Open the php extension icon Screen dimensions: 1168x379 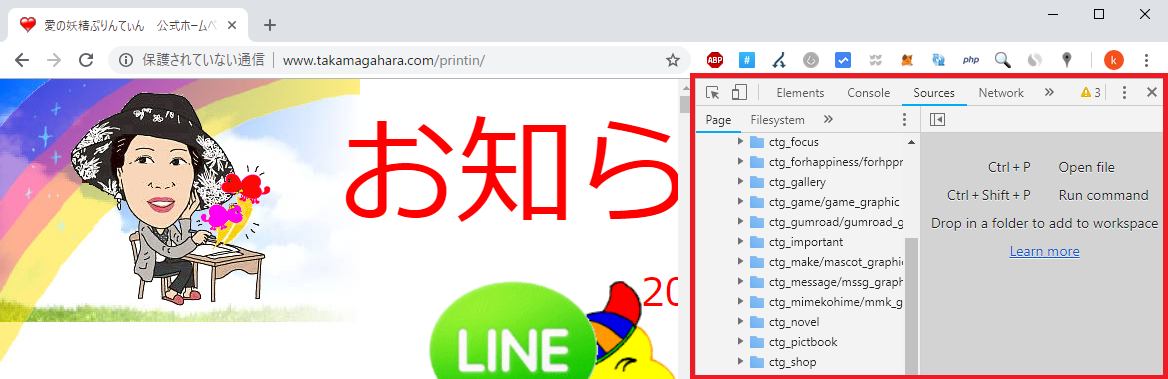(x=971, y=60)
